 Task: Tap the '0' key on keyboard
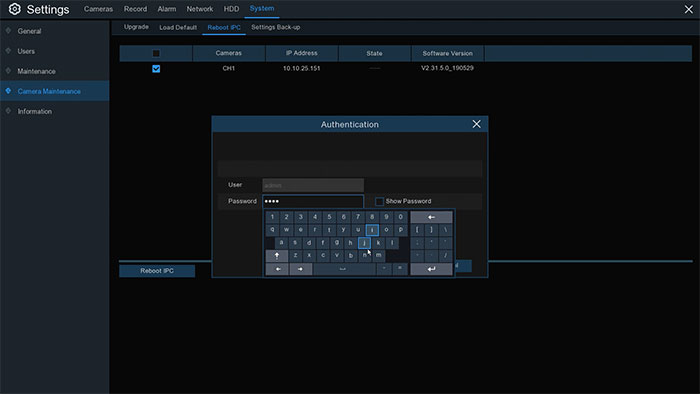(x=400, y=217)
